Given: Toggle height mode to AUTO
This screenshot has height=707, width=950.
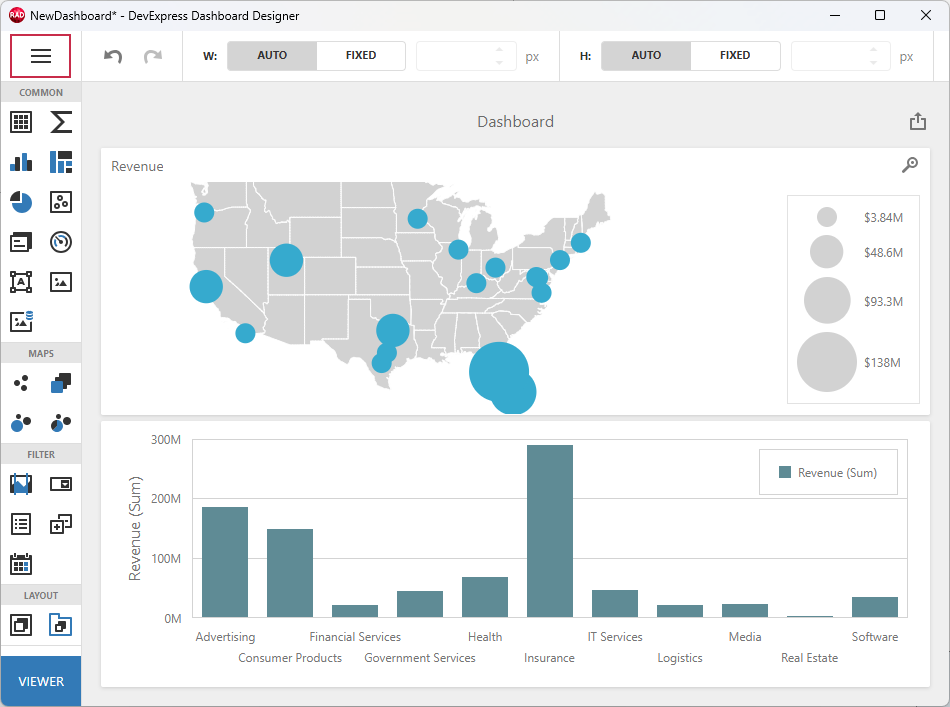Looking at the screenshot, I should [645, 55].
